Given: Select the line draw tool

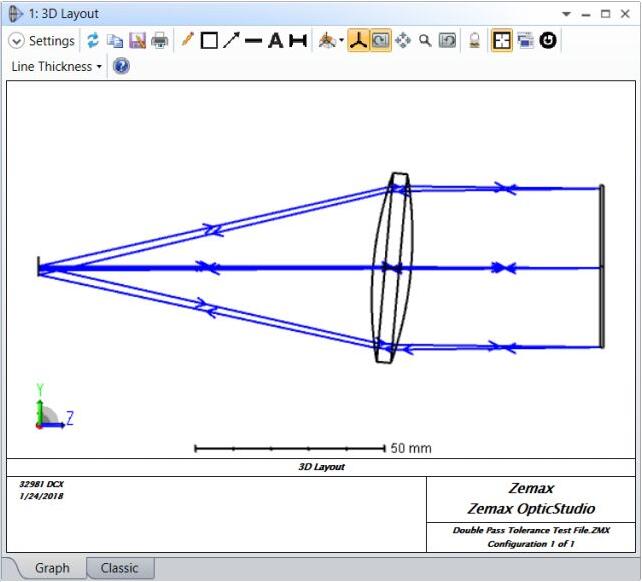Looking at the screenshot, I should point(253,41).
